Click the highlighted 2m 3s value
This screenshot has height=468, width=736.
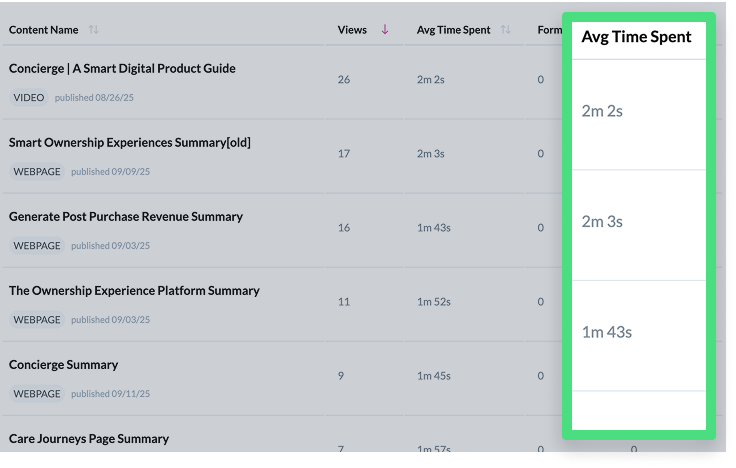pos(602,221)
